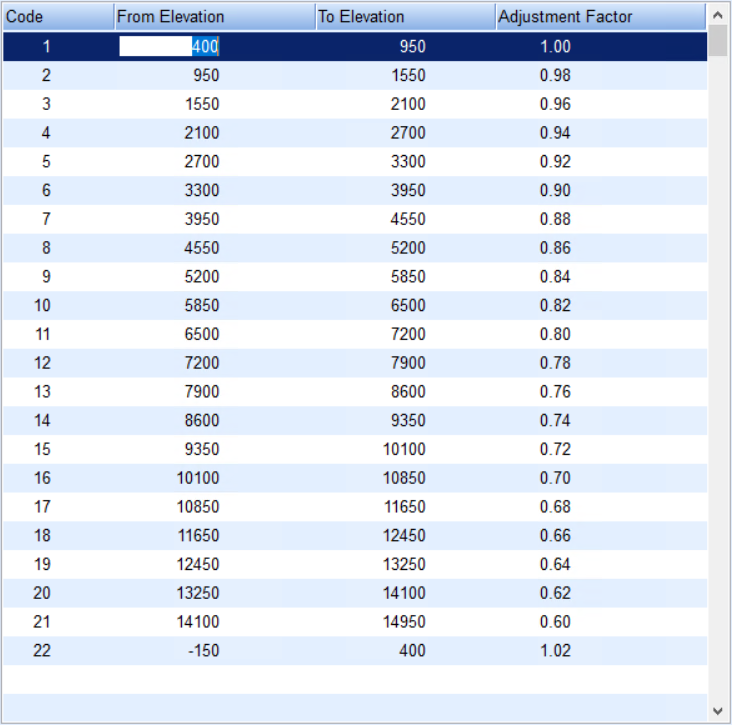Select Adjustment Factor 0.60 cell
The width and height of the screenshot is (732, 725).
(555, 621)
